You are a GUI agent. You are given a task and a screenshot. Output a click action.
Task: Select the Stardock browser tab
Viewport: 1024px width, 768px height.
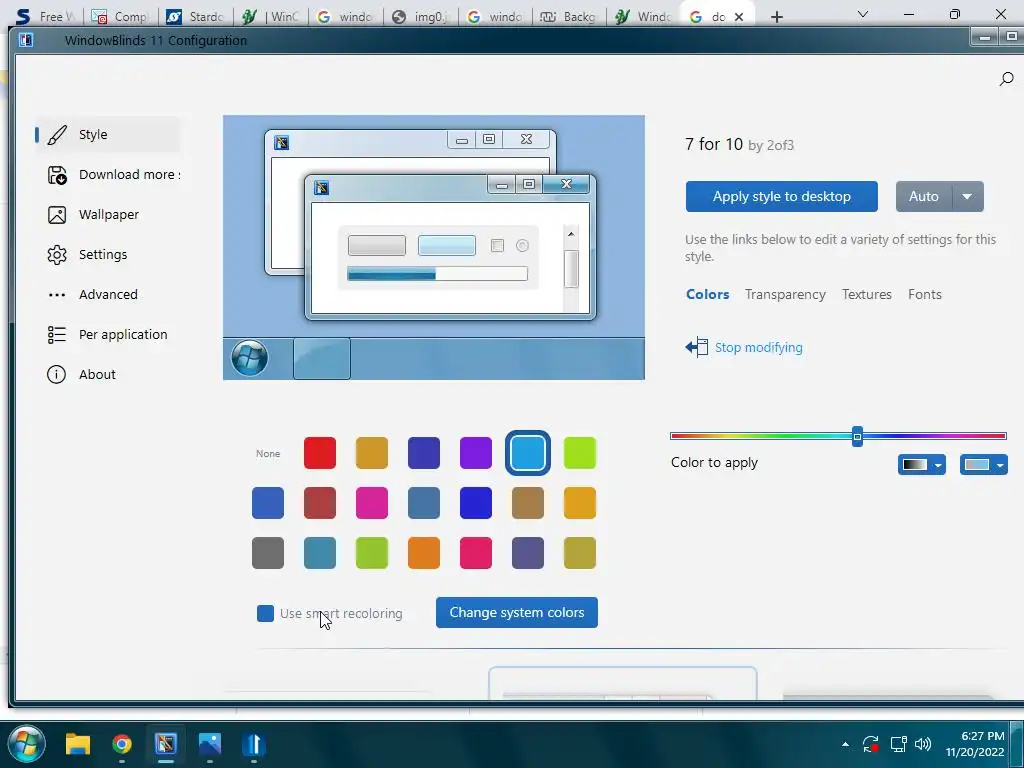[196, 17]
